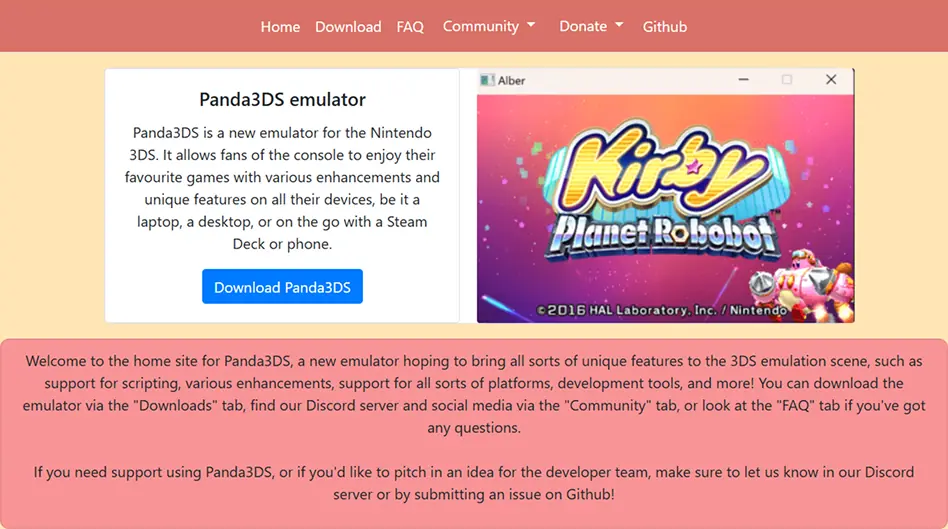Click the pink star in Kirby logo
Viewport: 948px width, 529px height.
[693, 166]
